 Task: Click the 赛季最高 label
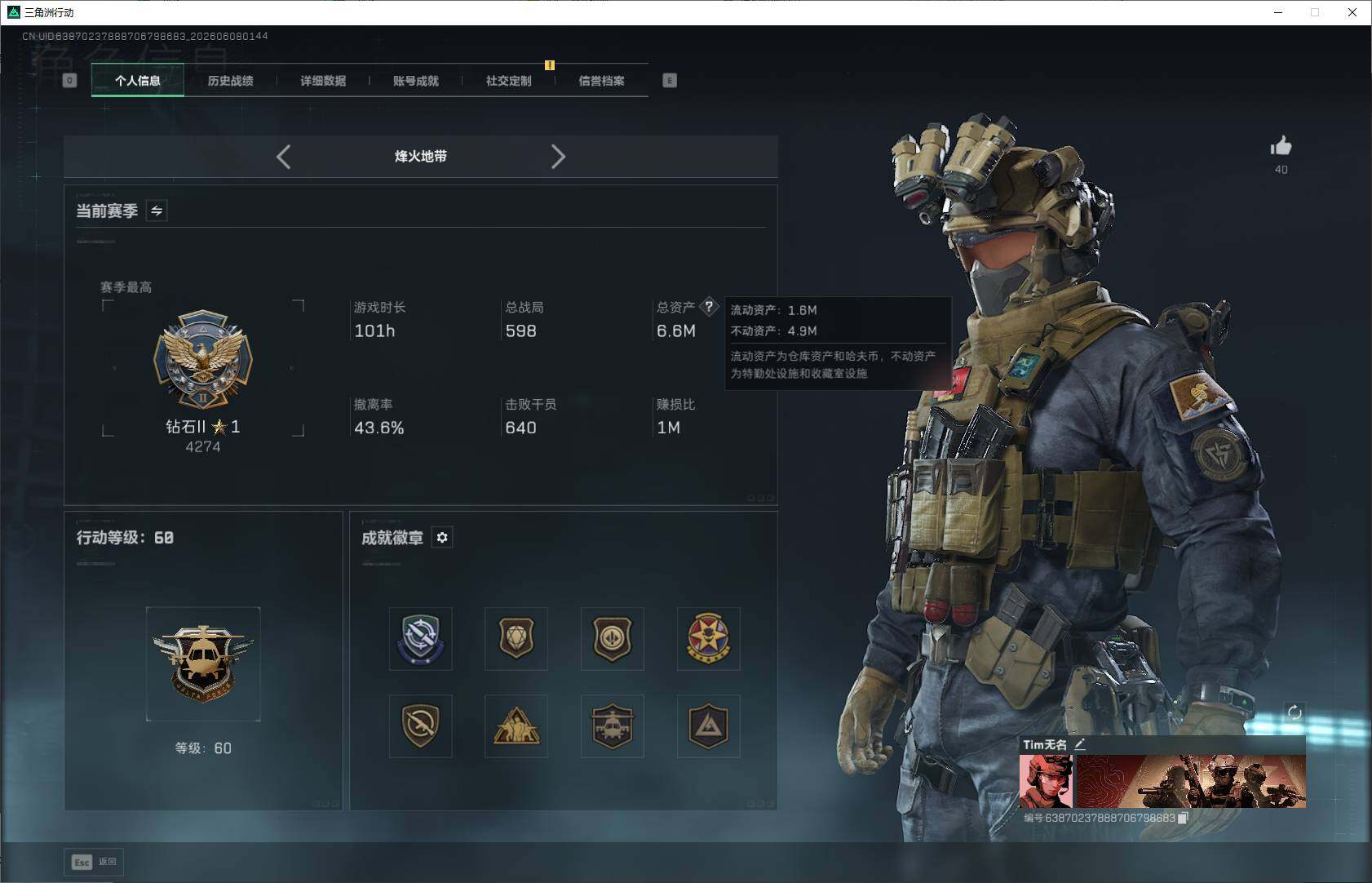(x=126, y=287)
